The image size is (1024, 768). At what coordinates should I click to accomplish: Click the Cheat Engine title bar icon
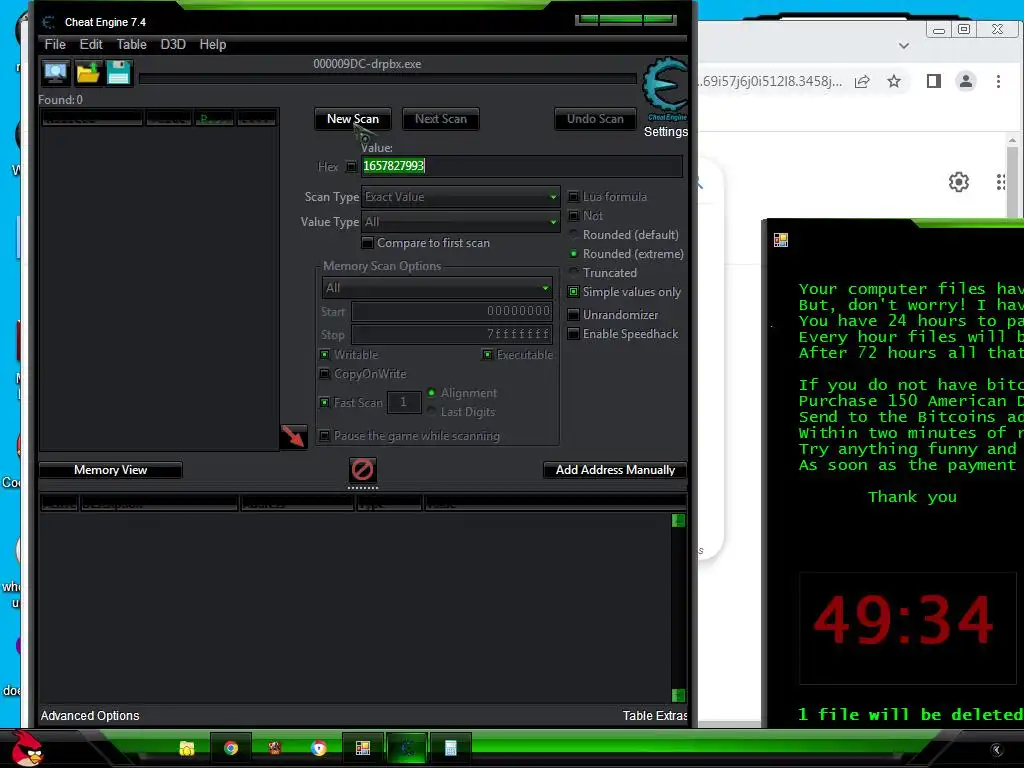click(x=48, y=22)
